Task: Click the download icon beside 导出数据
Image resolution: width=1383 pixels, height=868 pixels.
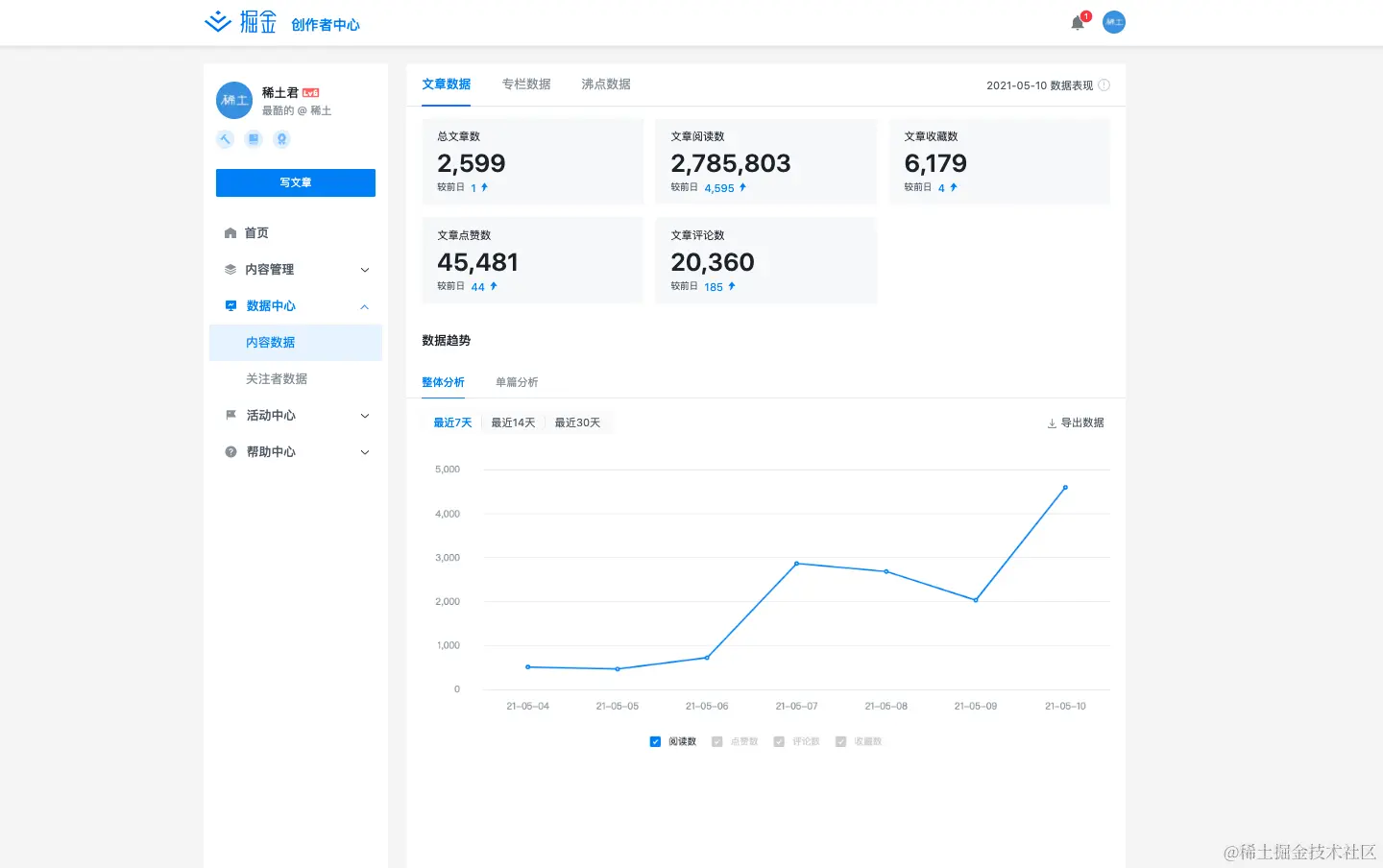Action: point(1052,423)
